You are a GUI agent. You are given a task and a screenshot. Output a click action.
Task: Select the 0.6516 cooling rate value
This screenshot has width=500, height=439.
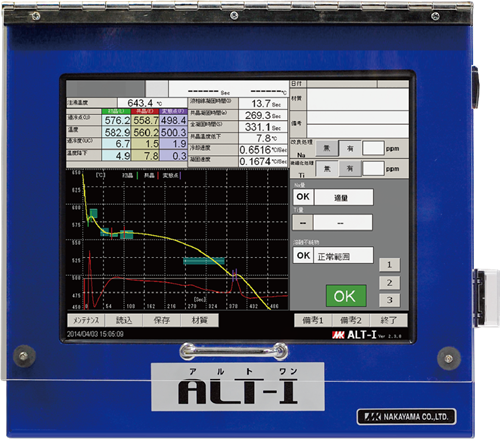click(x=263, y=150)
